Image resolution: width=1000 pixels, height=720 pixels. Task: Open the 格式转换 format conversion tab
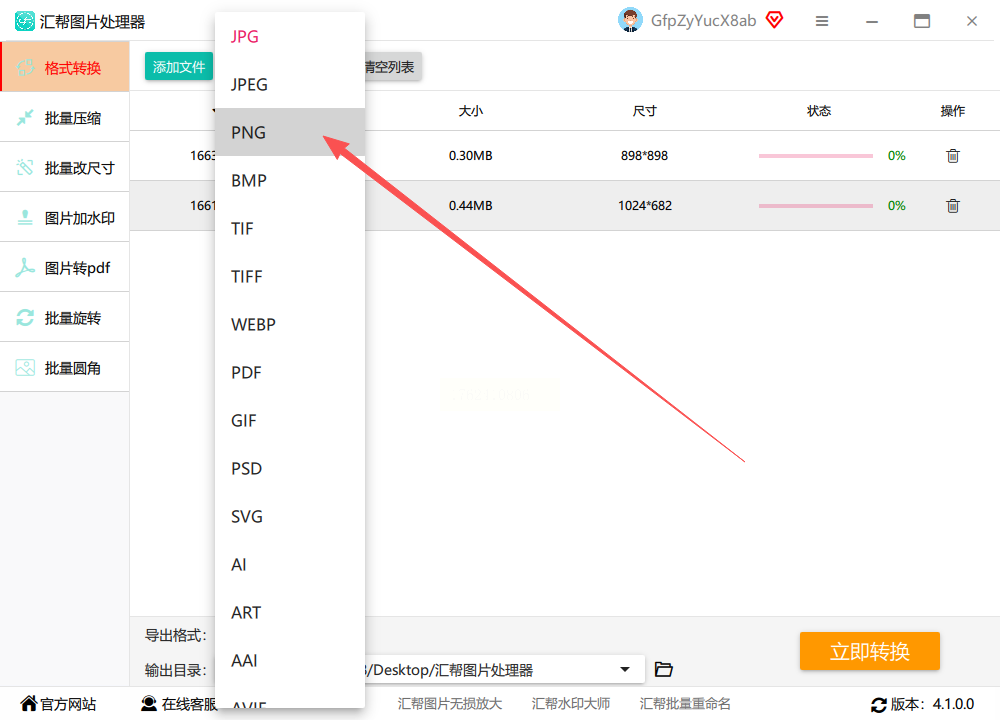(x=65, y=67)
